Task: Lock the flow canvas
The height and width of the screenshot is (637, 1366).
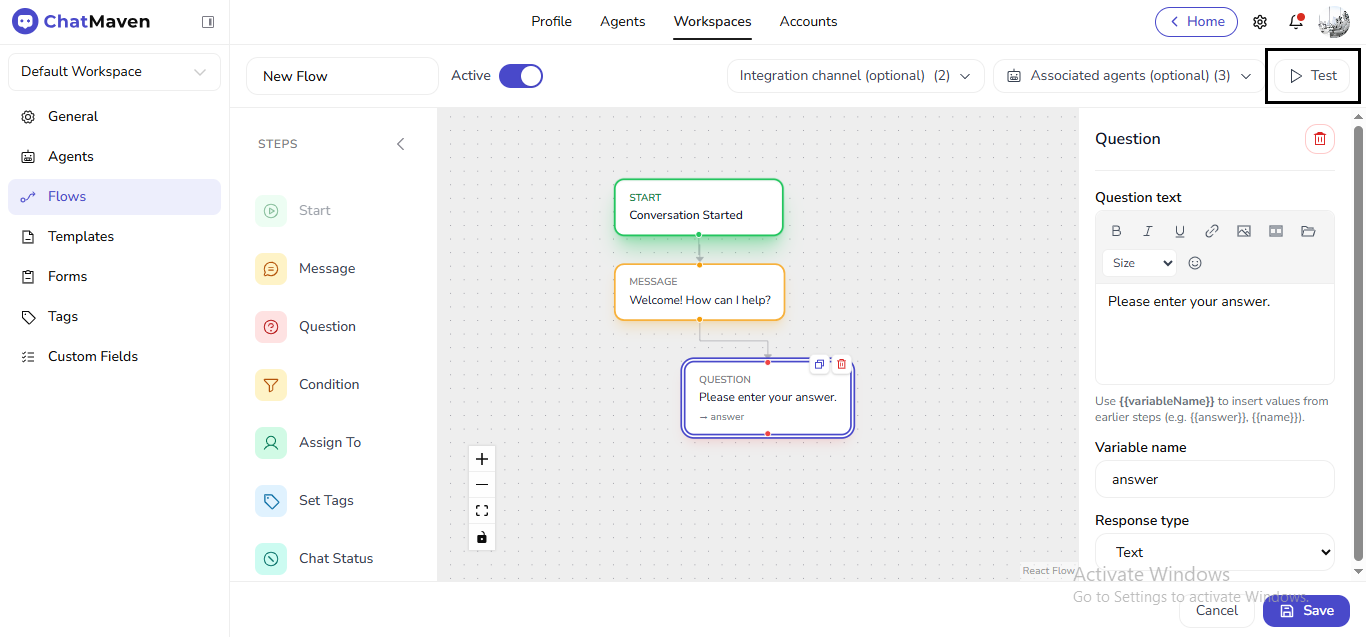Action: (482, 537)
